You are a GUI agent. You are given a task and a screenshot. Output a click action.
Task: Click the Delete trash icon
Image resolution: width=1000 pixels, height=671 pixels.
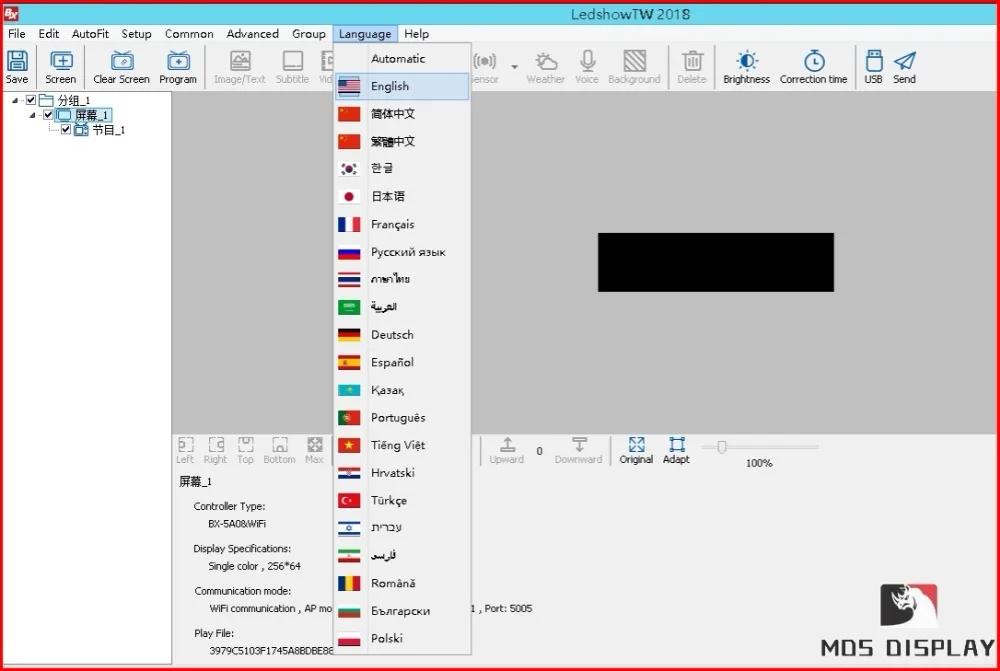coord(692,67)
